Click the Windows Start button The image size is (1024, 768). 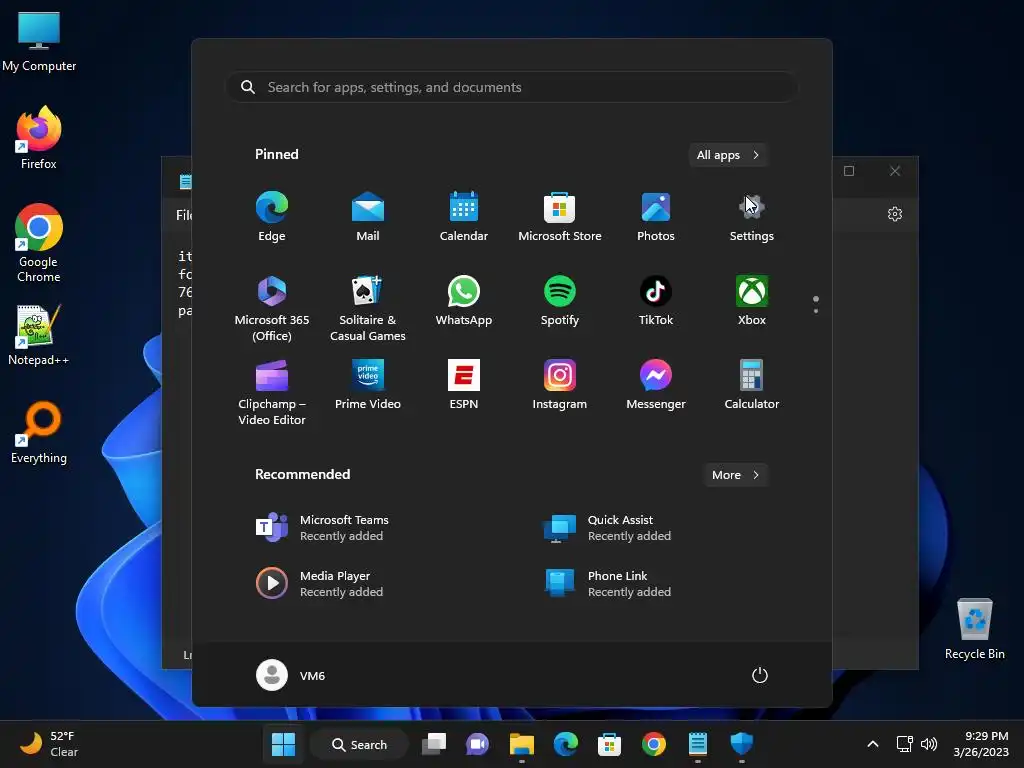(283, 744)
